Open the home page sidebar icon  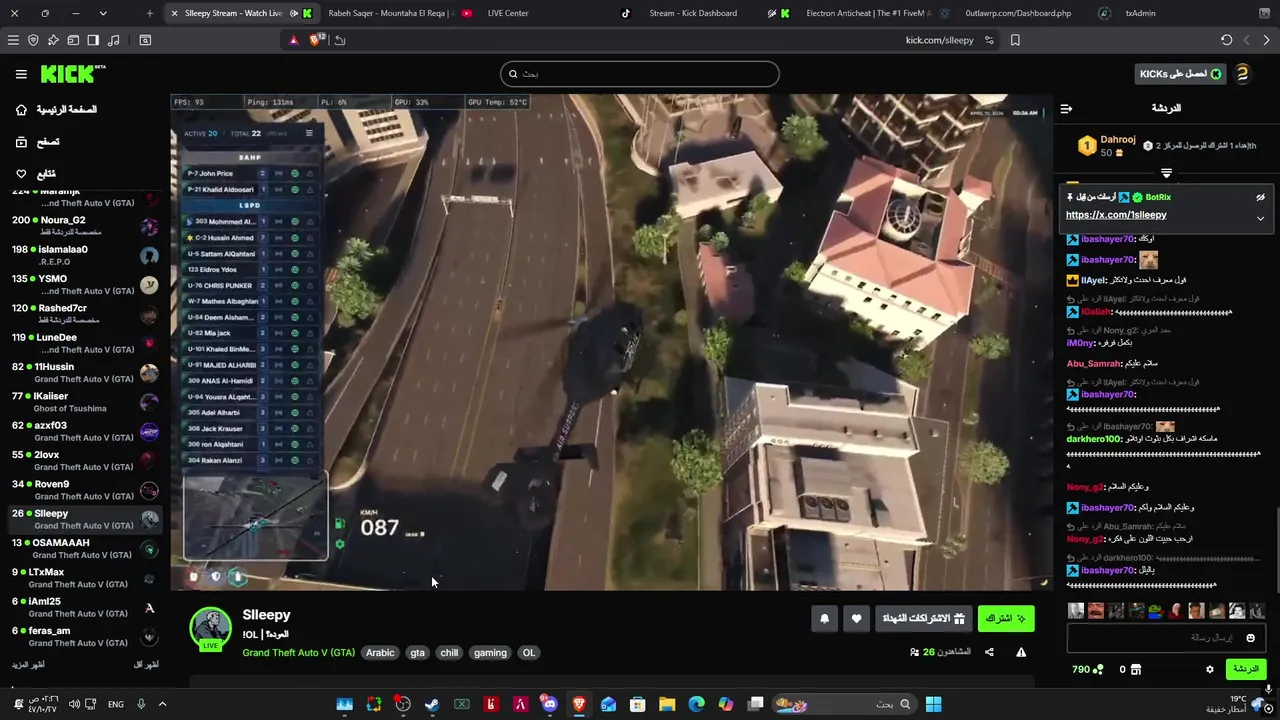pos(21,110)
